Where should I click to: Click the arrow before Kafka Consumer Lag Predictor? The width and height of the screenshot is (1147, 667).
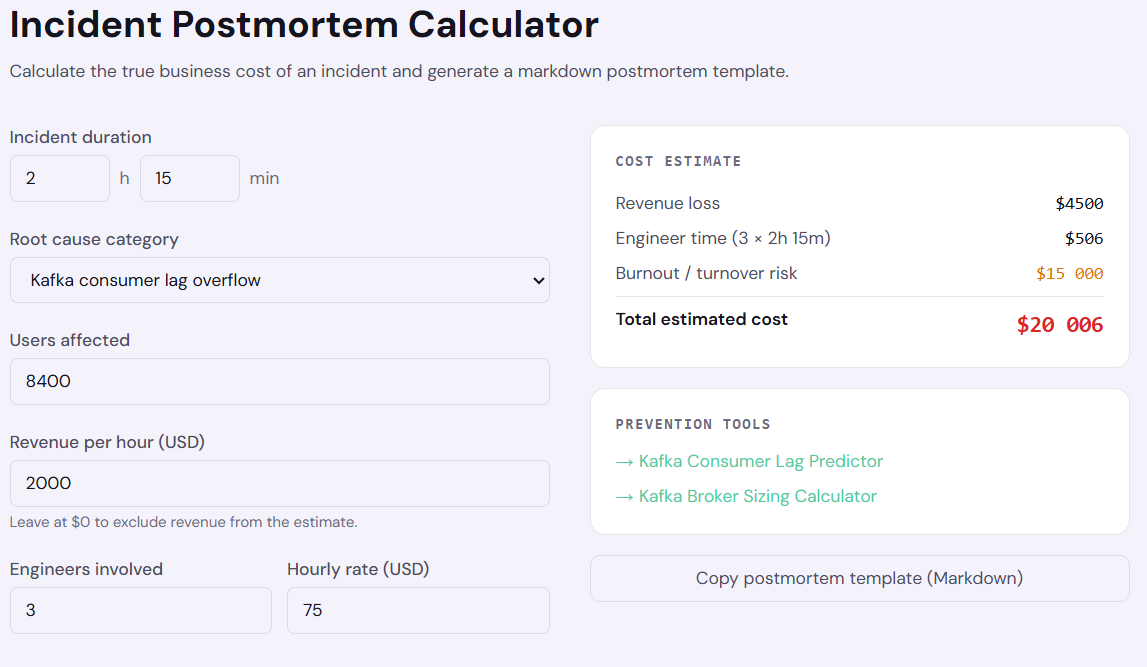[624, 462]
